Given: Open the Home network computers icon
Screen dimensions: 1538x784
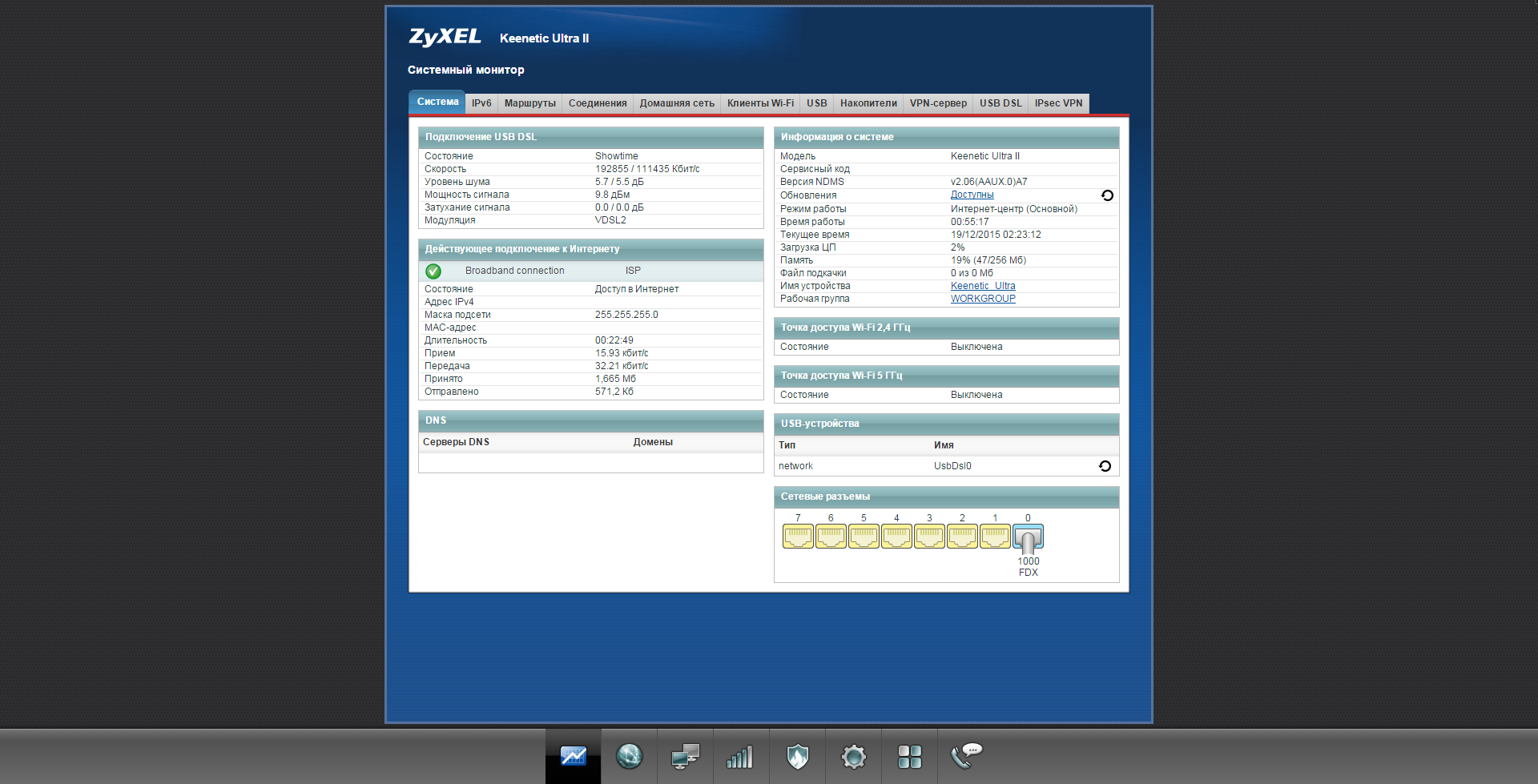Looking at the screenshot, I should click(686, 756).
